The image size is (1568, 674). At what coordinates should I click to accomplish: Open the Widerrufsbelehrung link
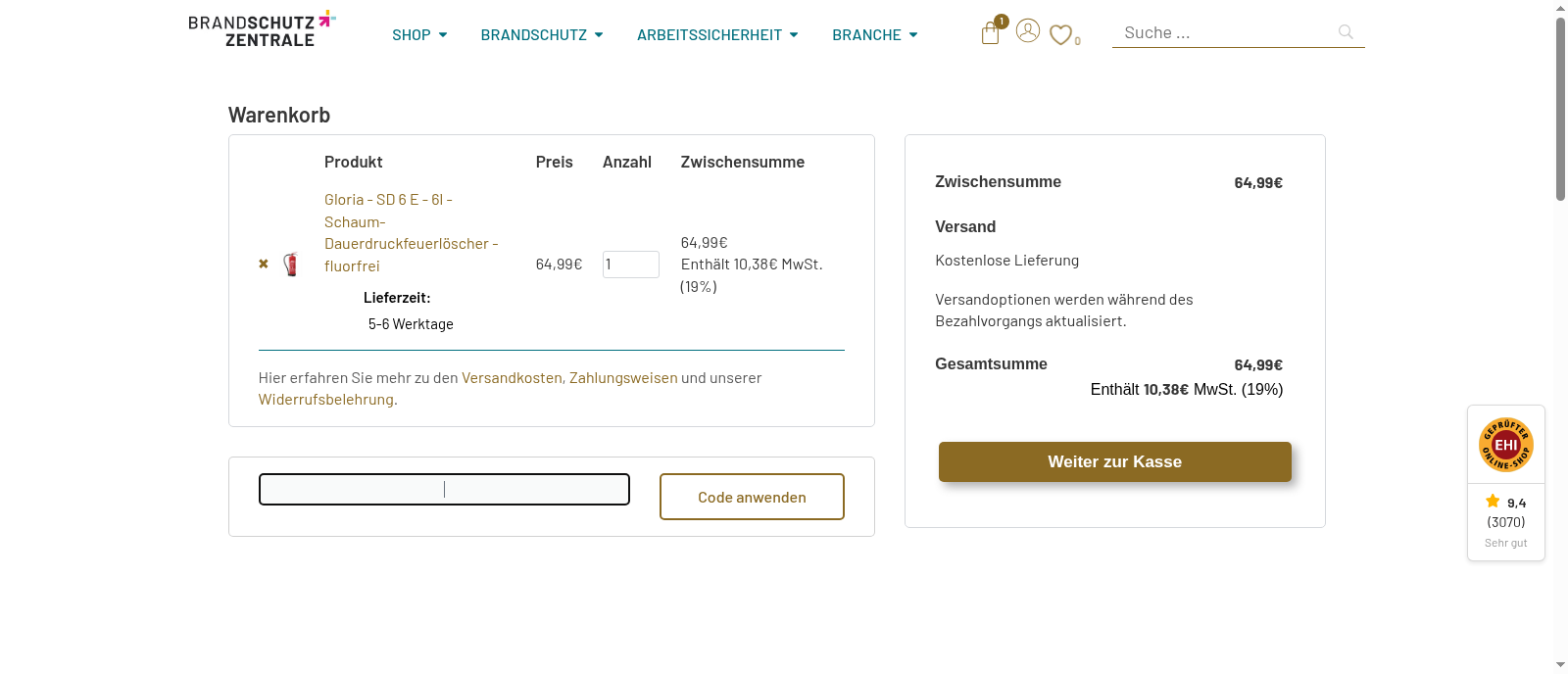[x=325, y=399]
